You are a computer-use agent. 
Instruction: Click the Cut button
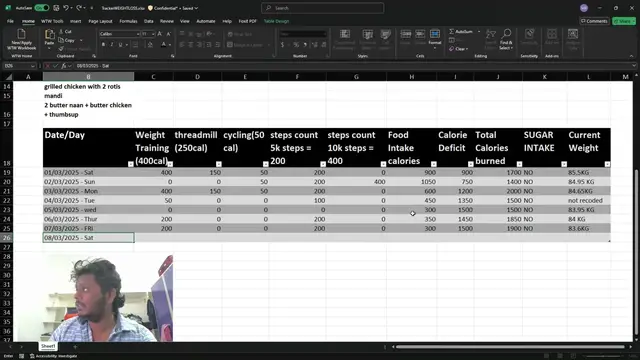(x=65, y=31)
